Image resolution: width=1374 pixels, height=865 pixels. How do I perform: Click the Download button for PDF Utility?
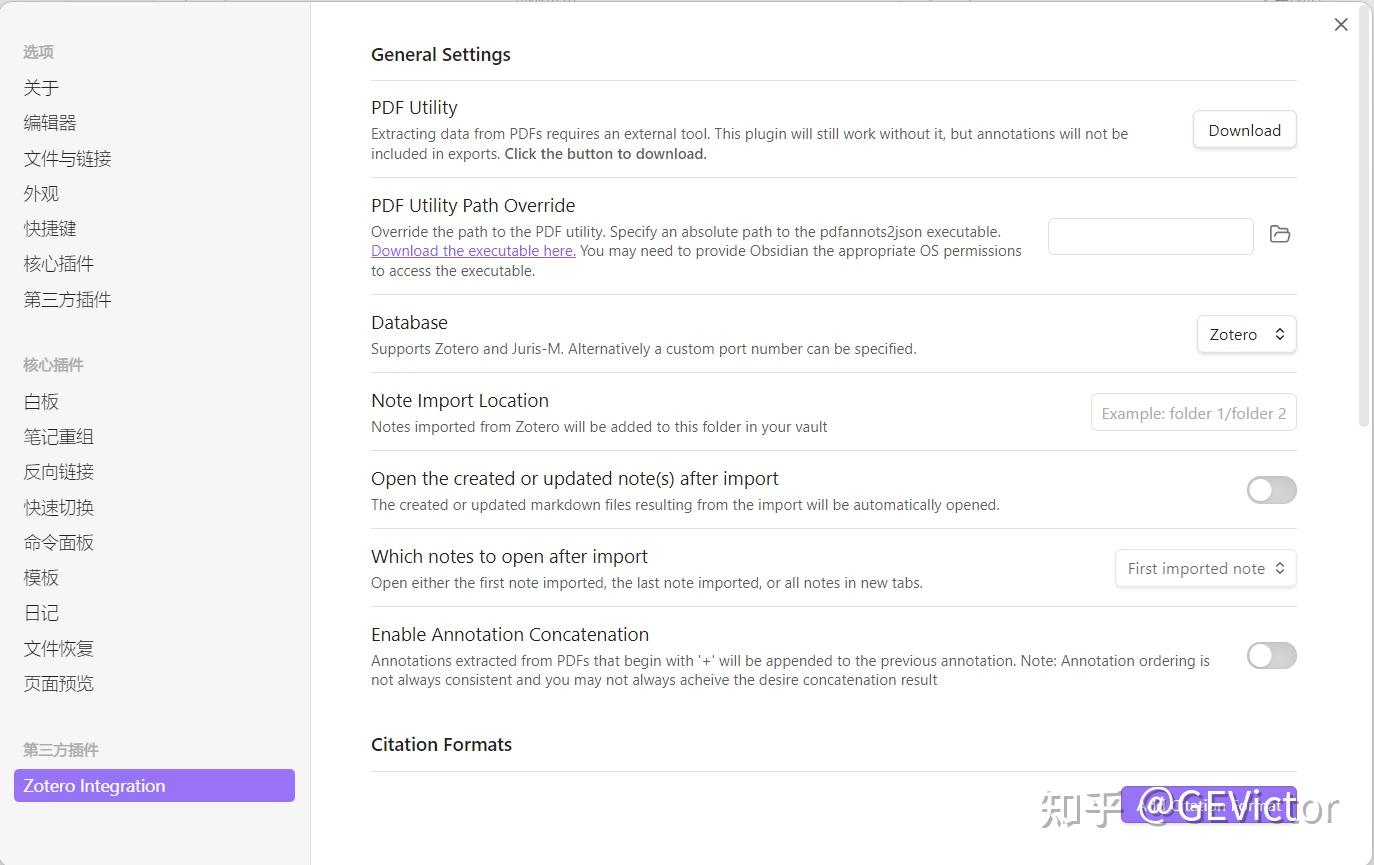(1244, 130)
